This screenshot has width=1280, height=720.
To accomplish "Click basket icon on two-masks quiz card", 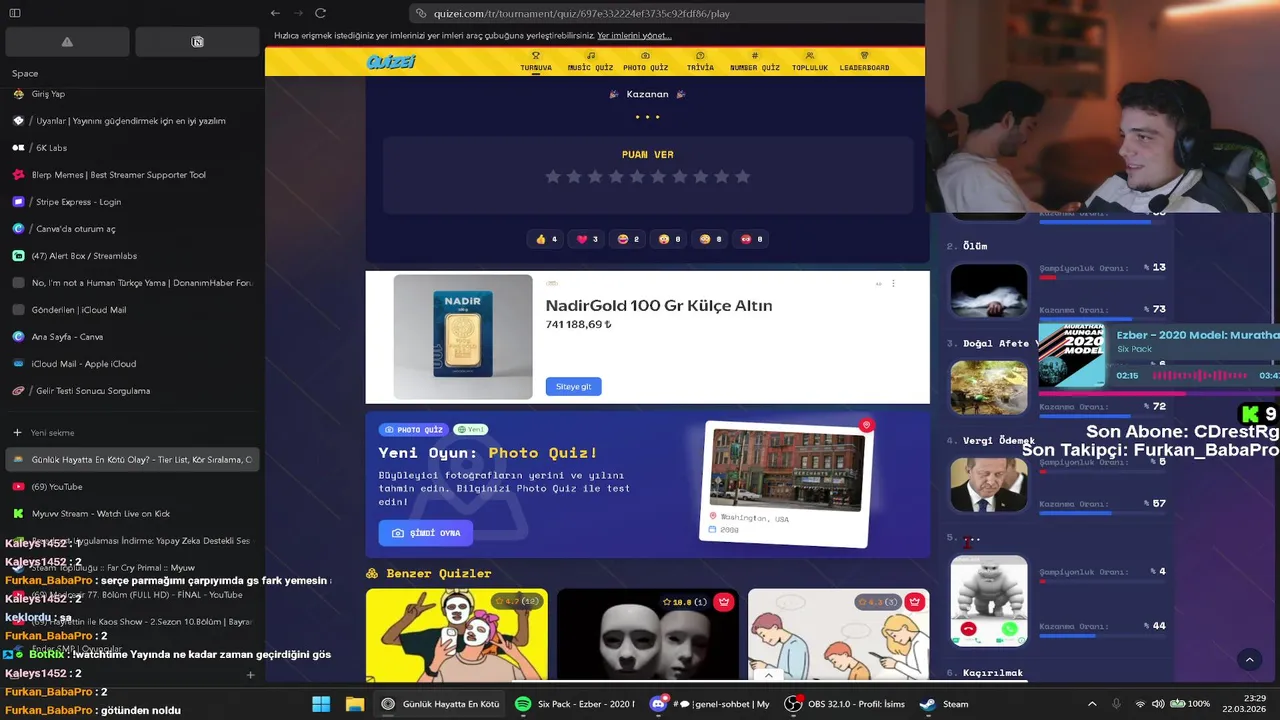I will pyautogui.click(x=724, y=602).
